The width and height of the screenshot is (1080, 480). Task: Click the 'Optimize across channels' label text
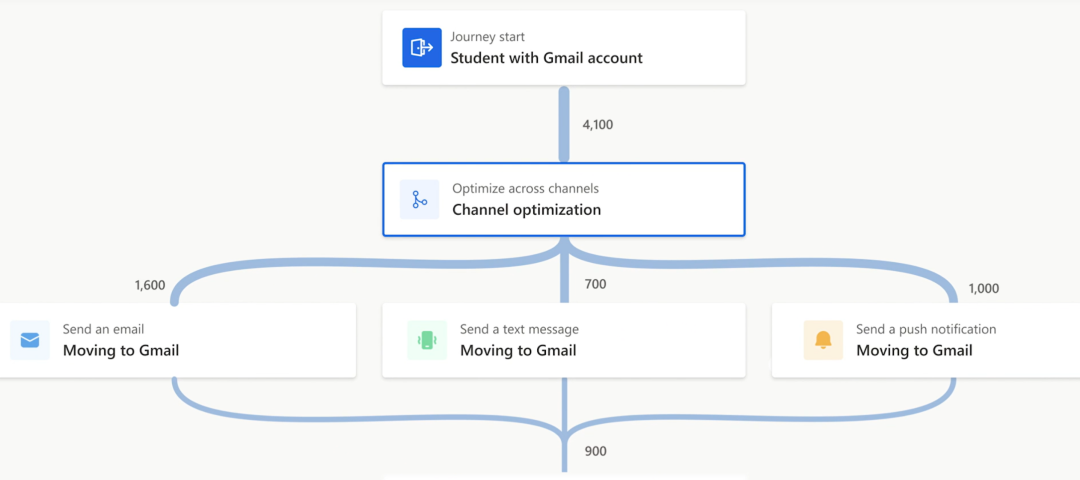526,188
